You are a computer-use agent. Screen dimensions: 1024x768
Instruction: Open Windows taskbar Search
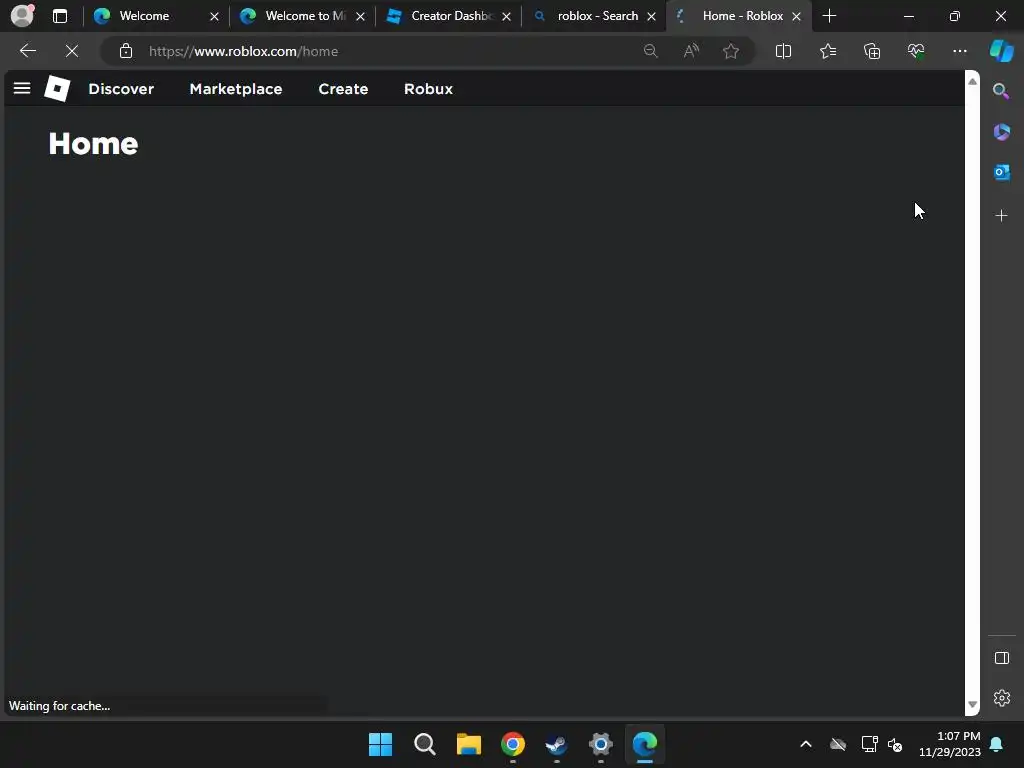tap(424, 744)
